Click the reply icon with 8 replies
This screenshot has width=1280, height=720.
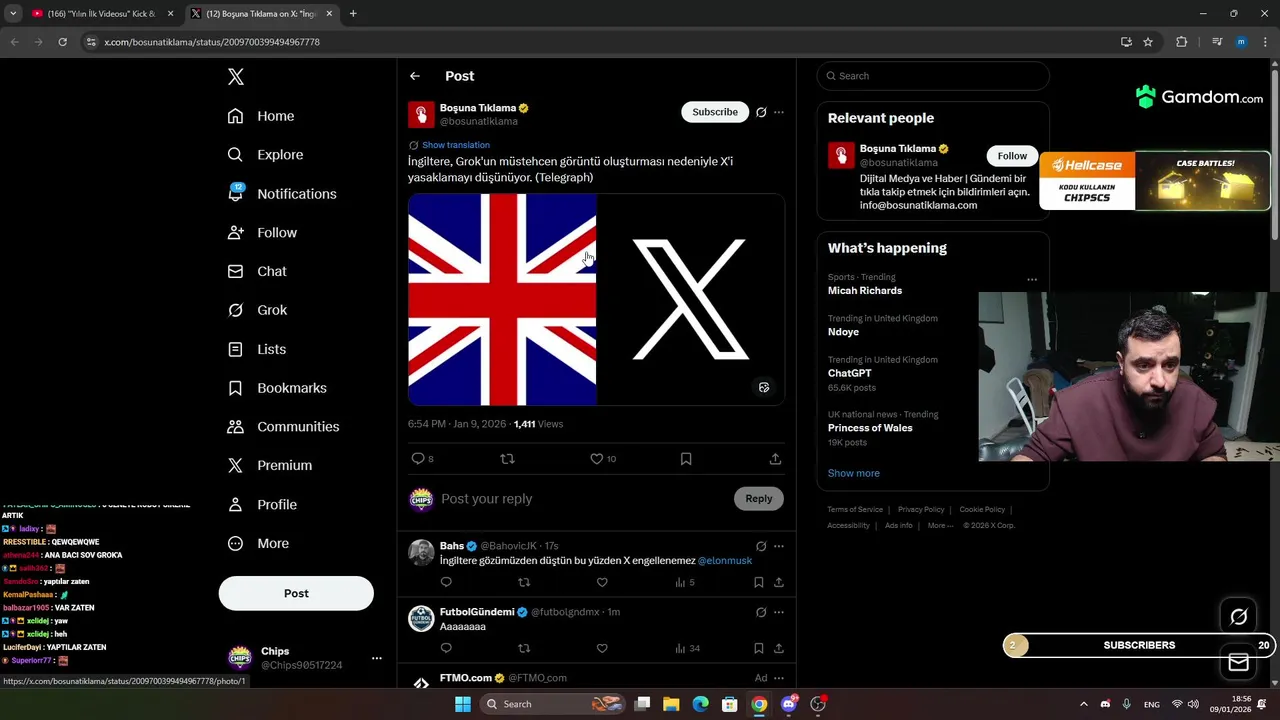click(x=422, y=459)
